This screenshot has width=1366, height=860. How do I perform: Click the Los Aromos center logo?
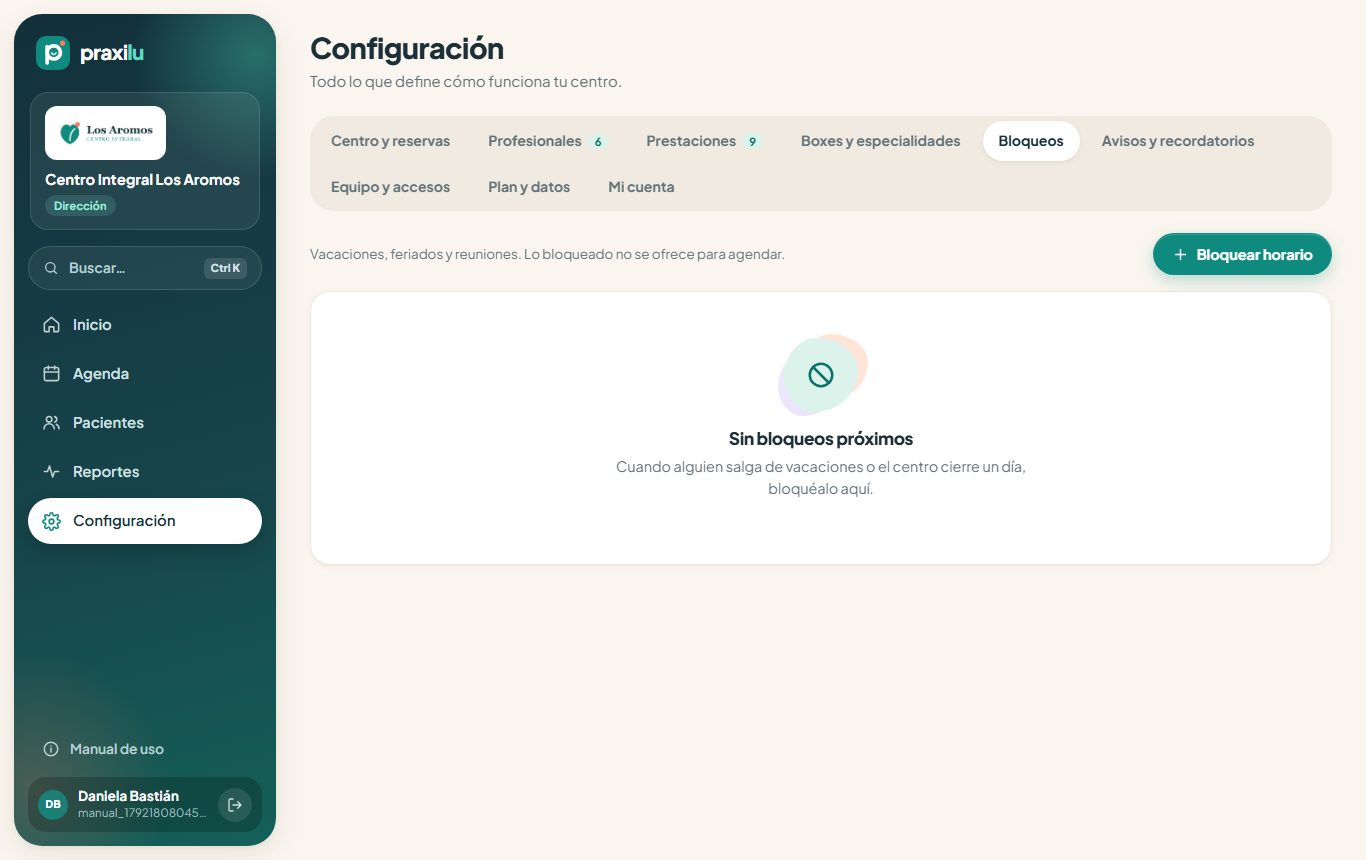(105, 133)
